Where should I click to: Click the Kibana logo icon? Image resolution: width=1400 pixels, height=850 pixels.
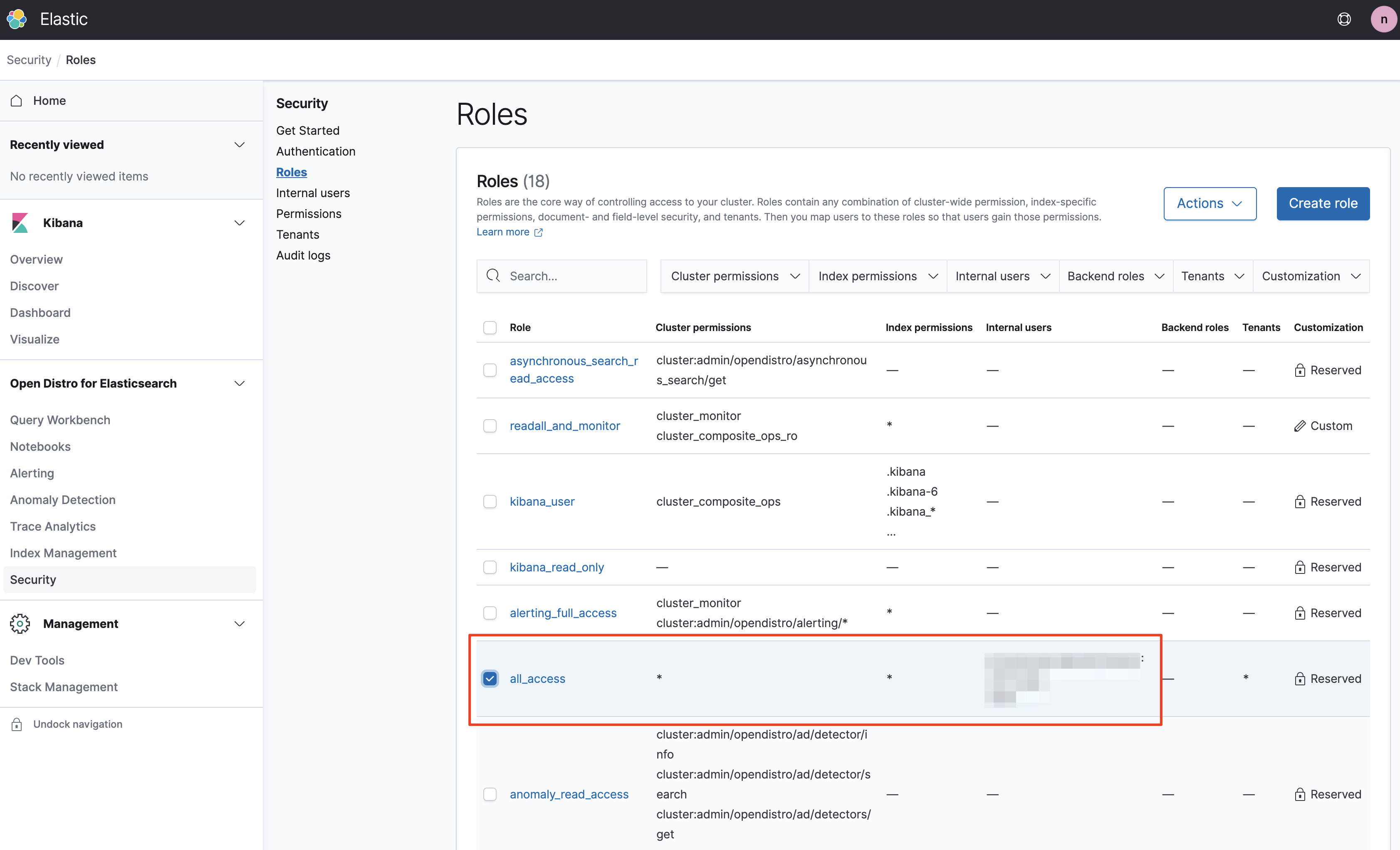coord(20,223)
